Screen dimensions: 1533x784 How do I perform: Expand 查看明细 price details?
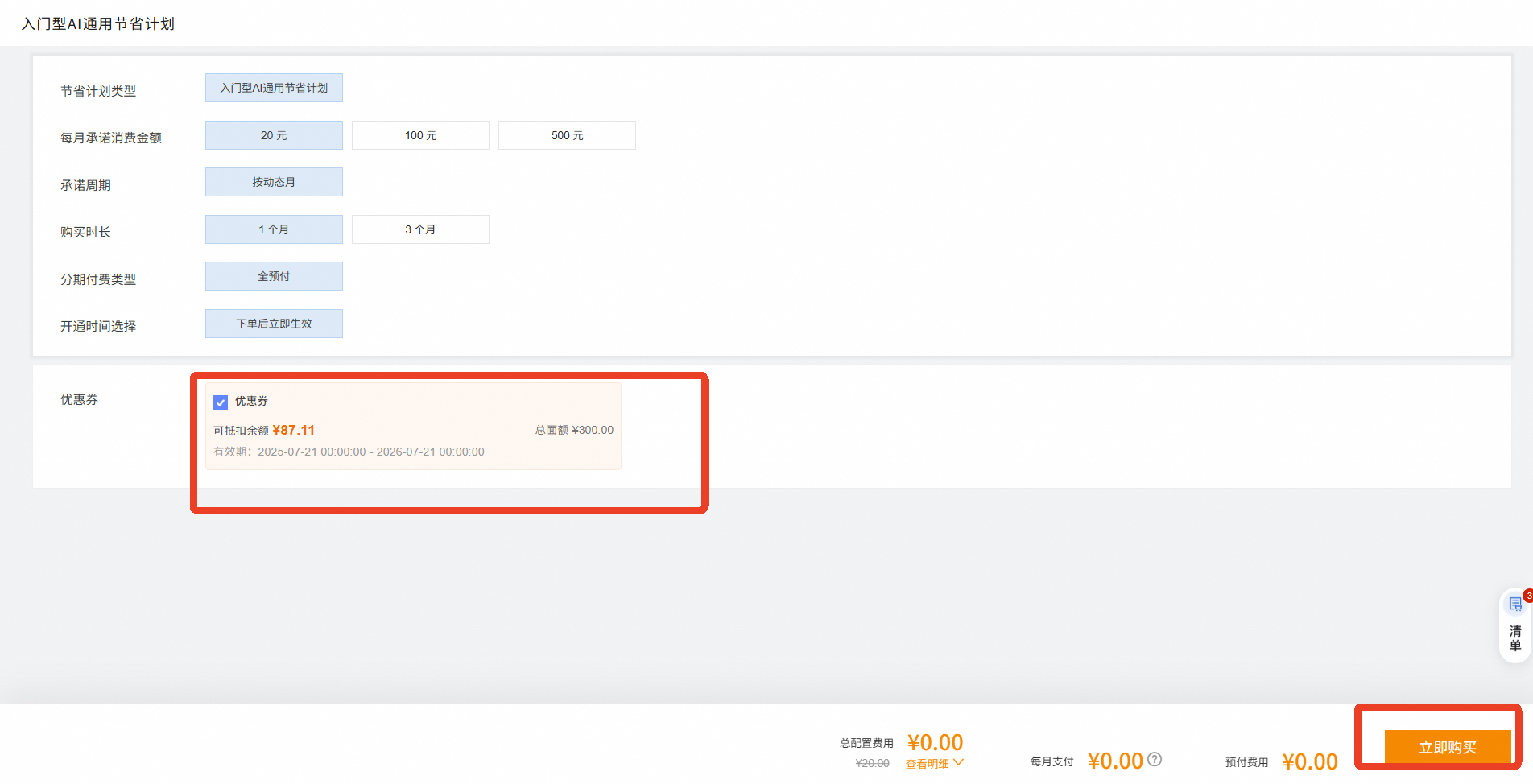coord(934,763)
